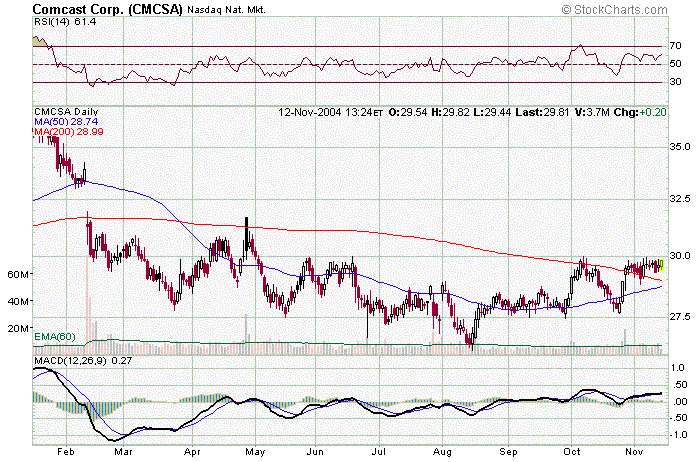
Task: Click the Apr month label
Action: pos(192,452)
